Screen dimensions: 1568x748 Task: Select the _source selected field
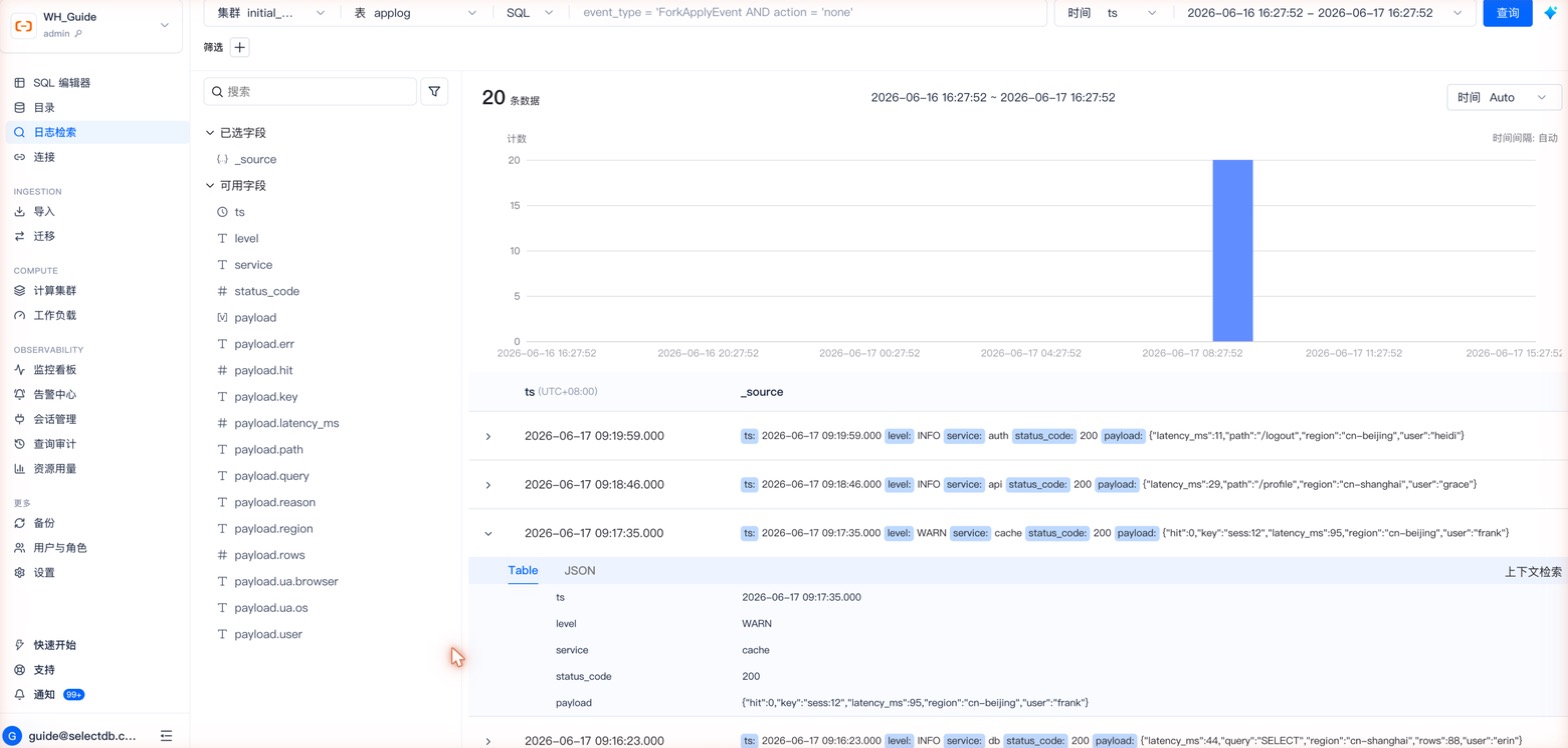point(255,159)
